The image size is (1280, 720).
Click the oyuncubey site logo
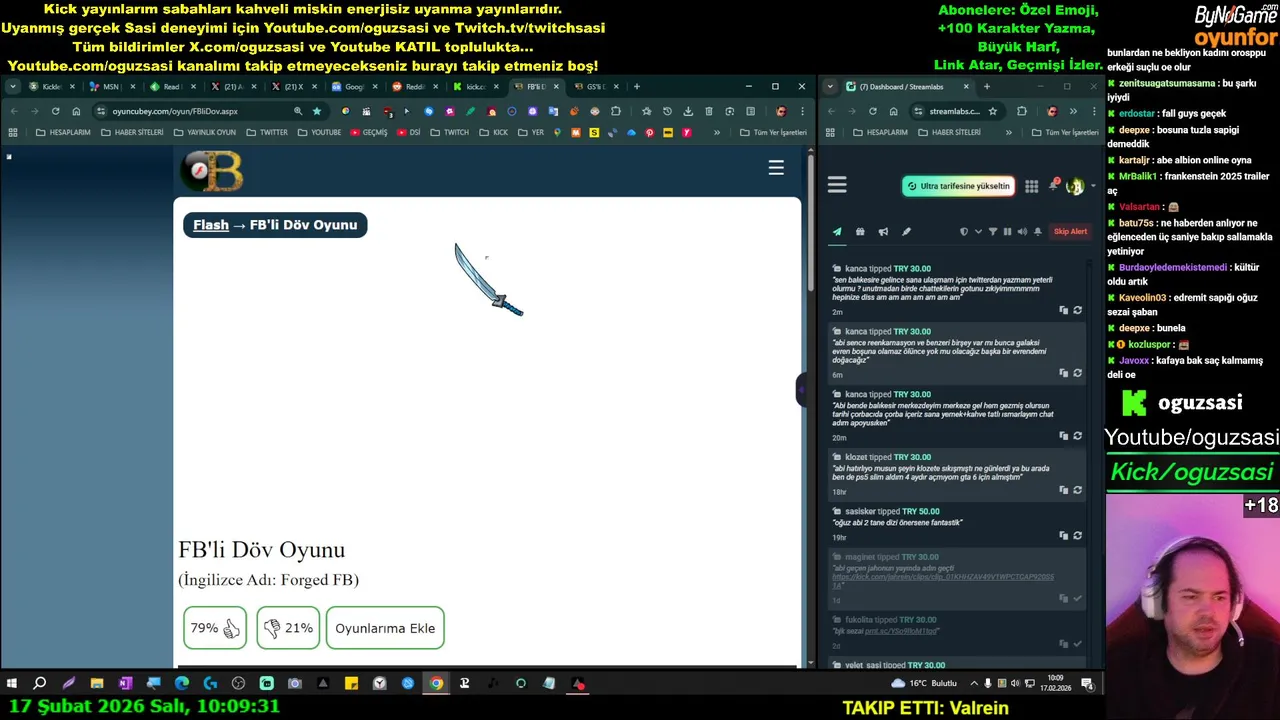[212, 171]
